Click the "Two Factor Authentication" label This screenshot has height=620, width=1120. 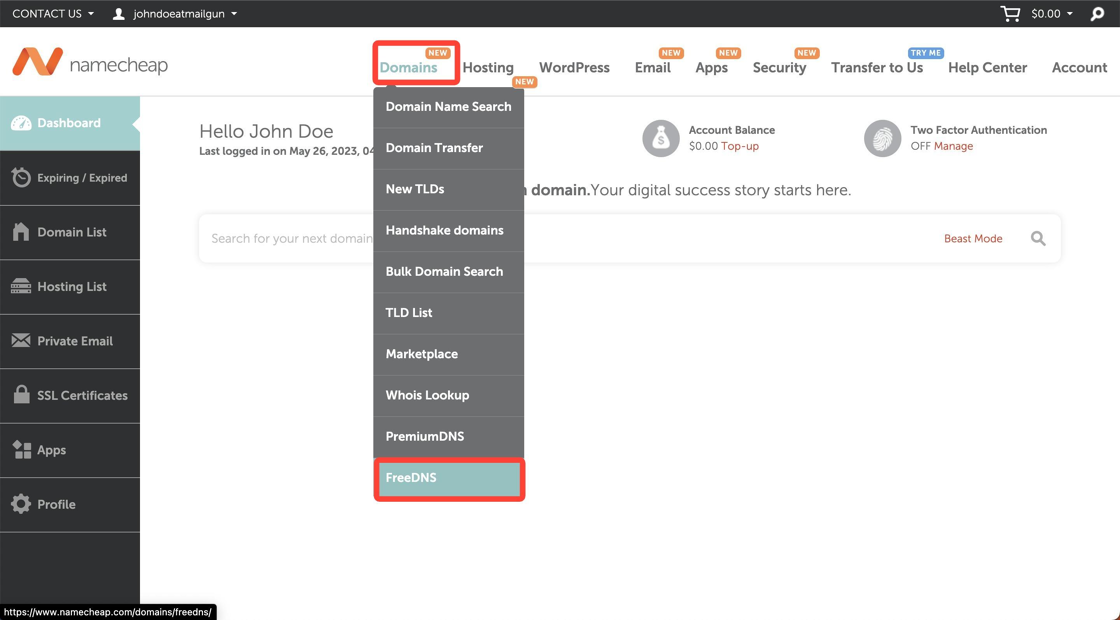coord(979,130)
